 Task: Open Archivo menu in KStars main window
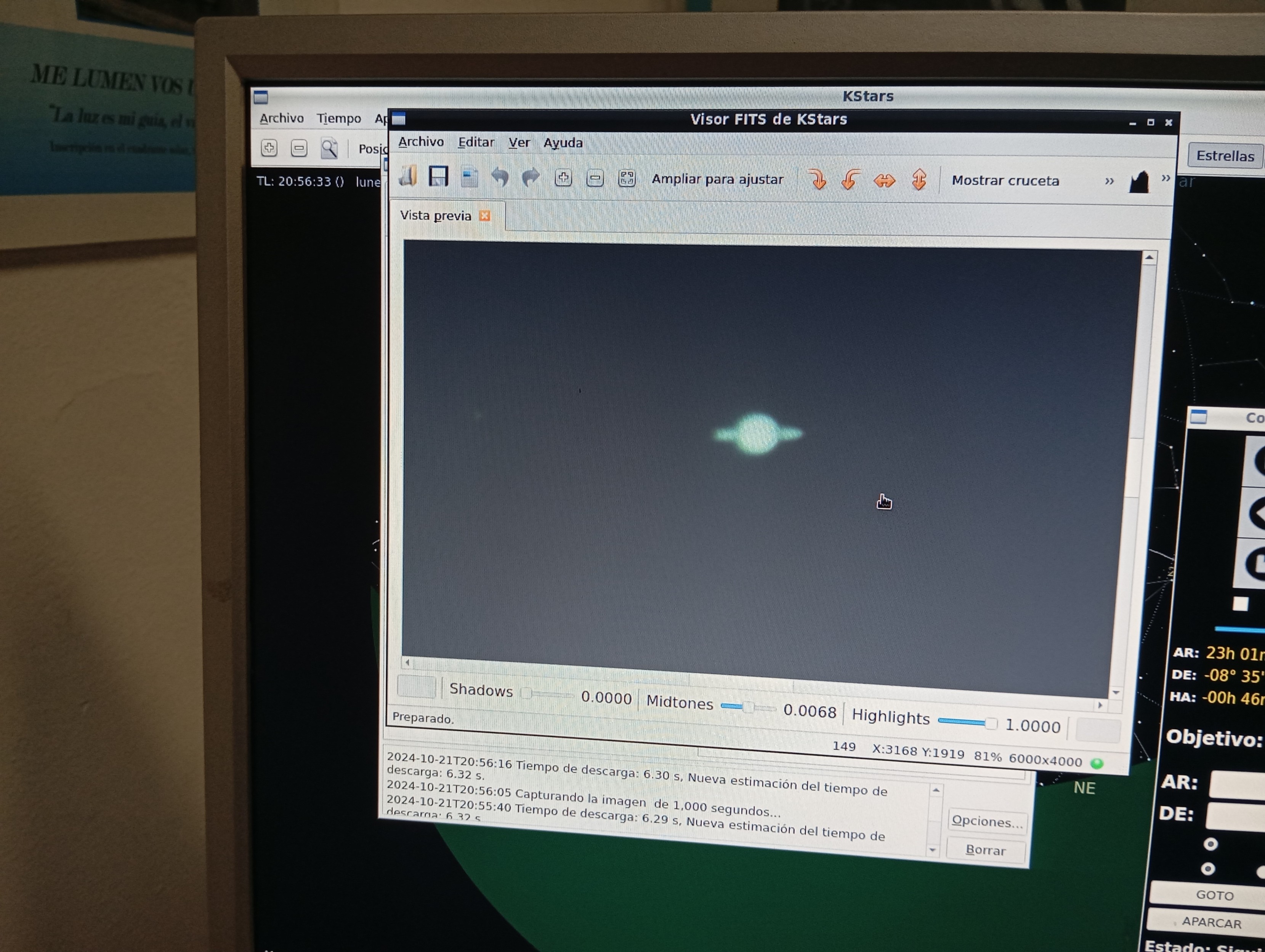281,118
